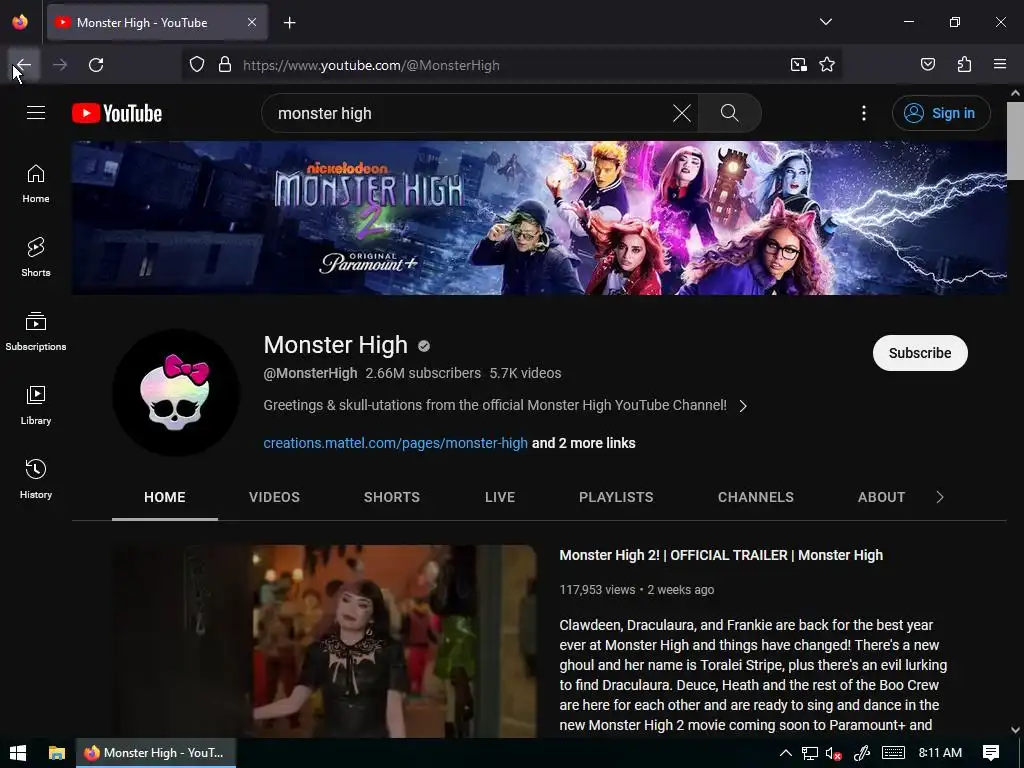
Task: Open 'Monster High 2! | OFFICIAL TRAILER' title
Action: click(721, 555)
